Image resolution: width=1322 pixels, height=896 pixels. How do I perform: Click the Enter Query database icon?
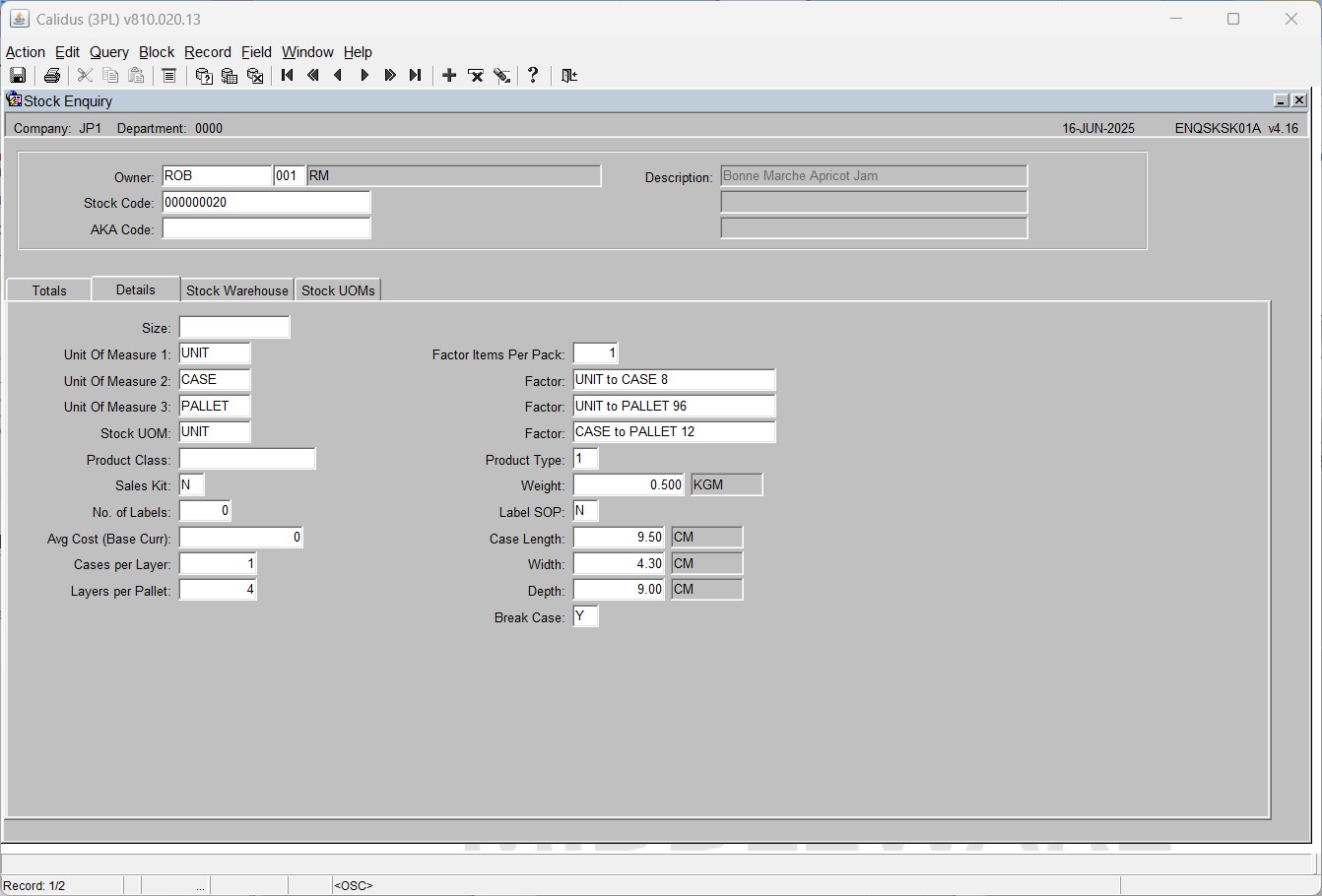point(204,76)
